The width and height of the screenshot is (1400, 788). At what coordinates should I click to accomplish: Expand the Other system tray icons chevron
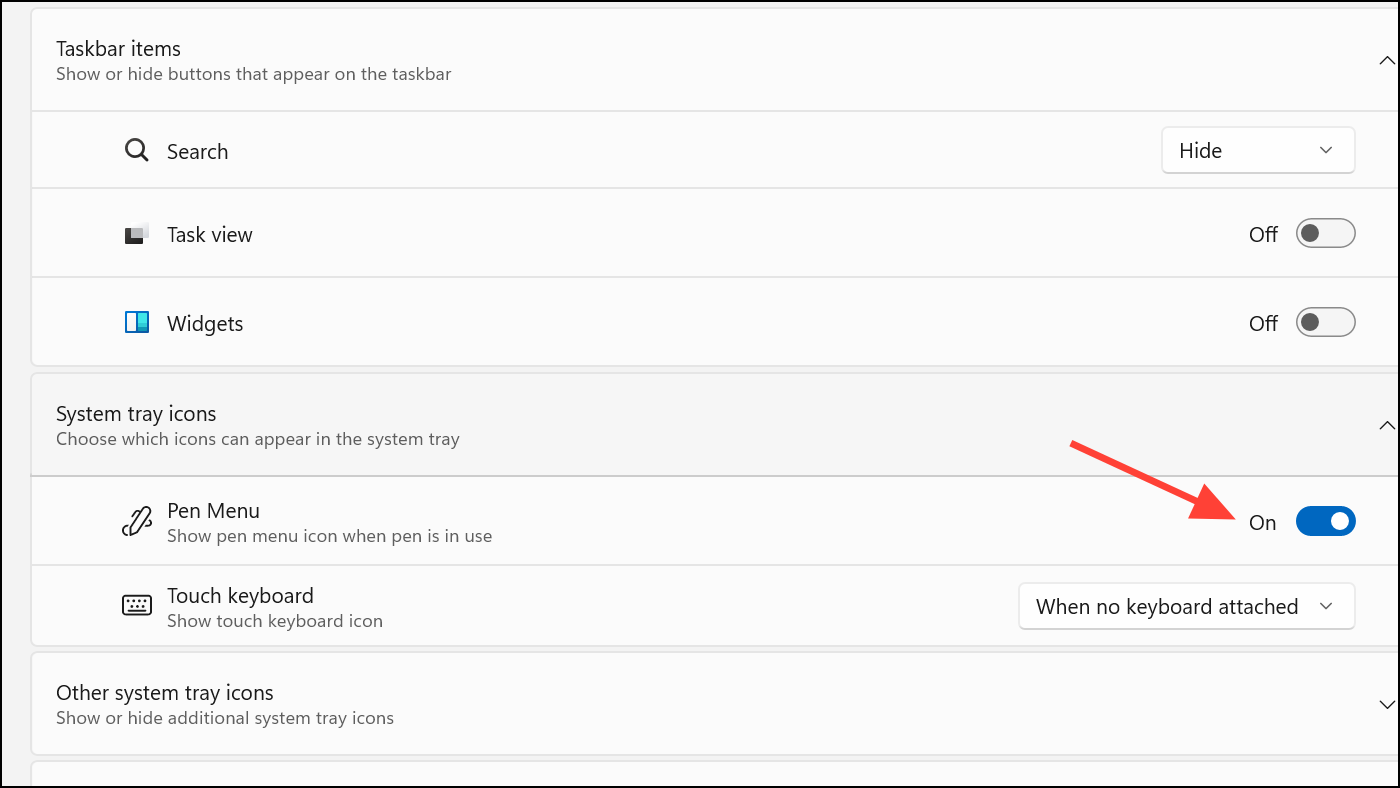point(1386,704)
